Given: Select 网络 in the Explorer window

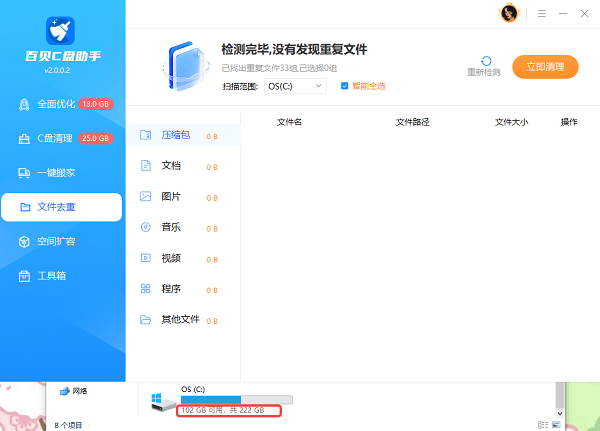Looking at the screenshot, I should 73,391.
